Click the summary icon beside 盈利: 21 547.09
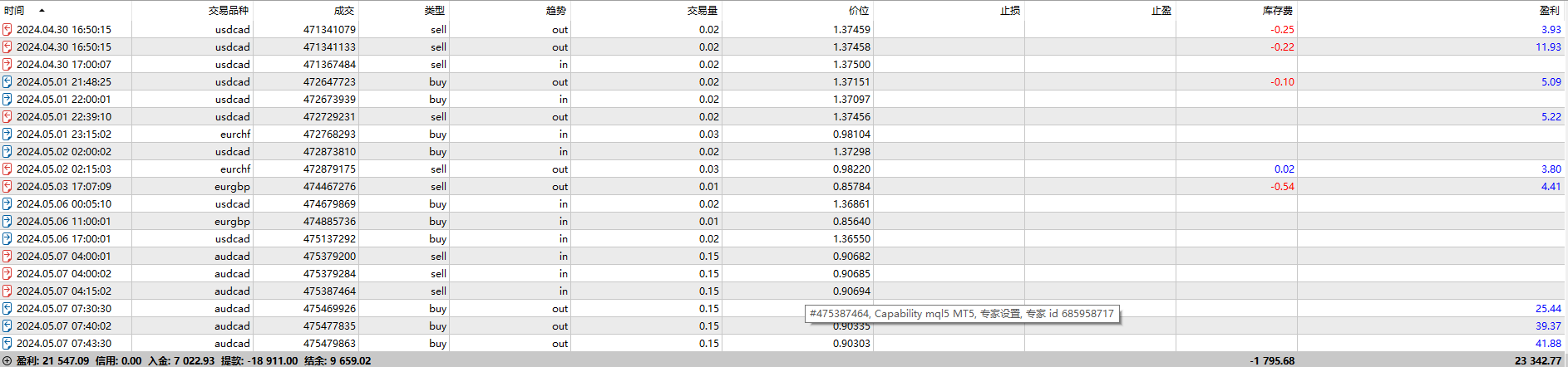This screenshot has width=1568, height=367. pyautogui.click(x=7, y=360)
